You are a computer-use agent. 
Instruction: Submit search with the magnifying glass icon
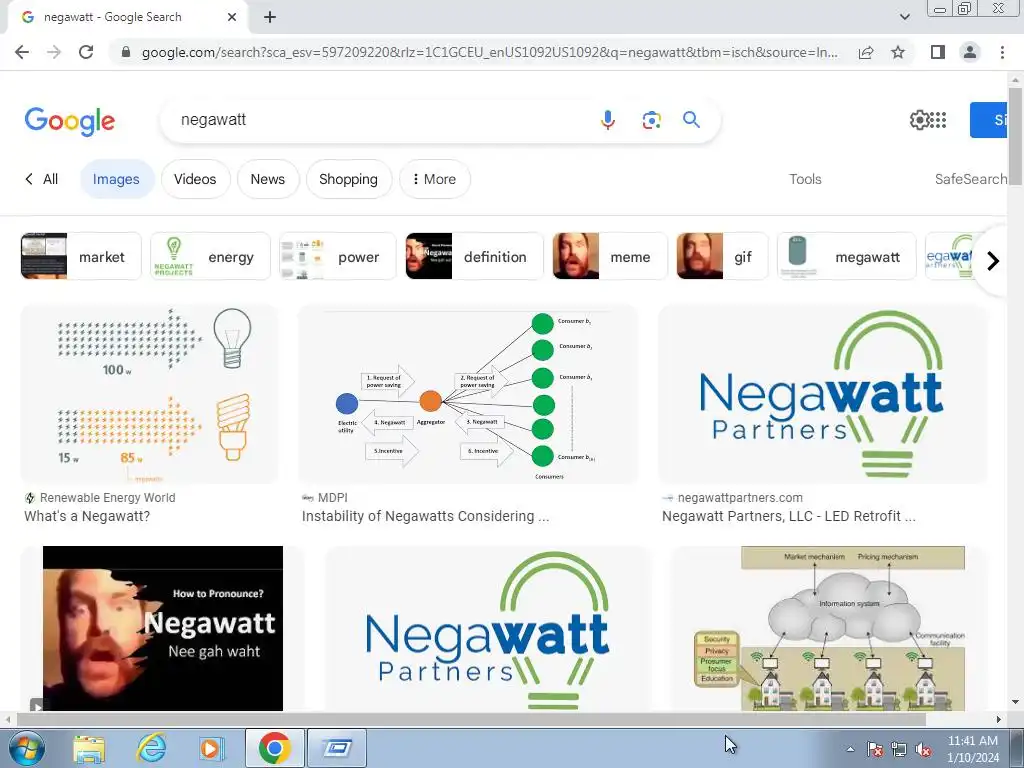pos(692,120)
